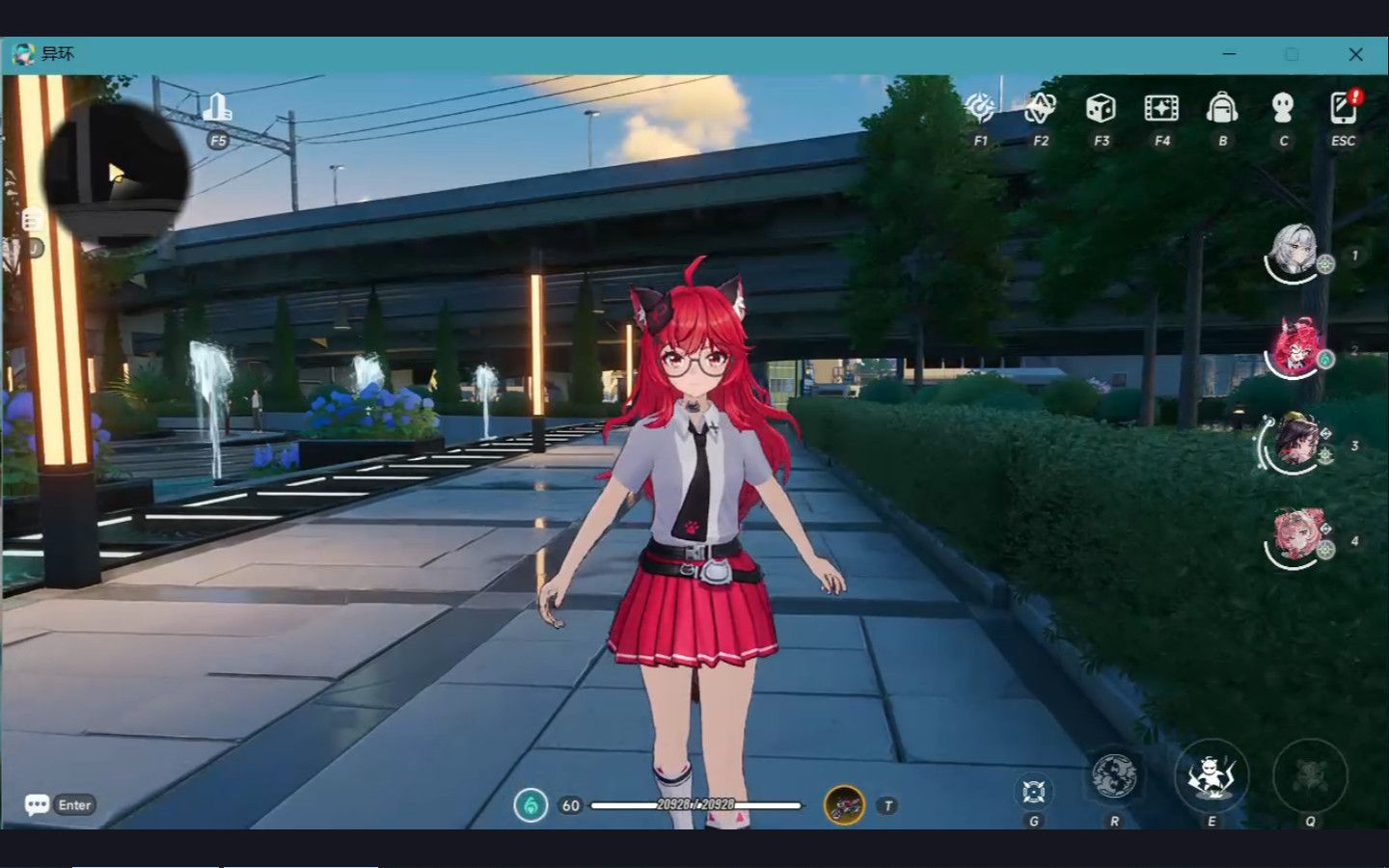Use the R skill icon
This screenshot has width=1389, height=868.
coord(1114,777)
